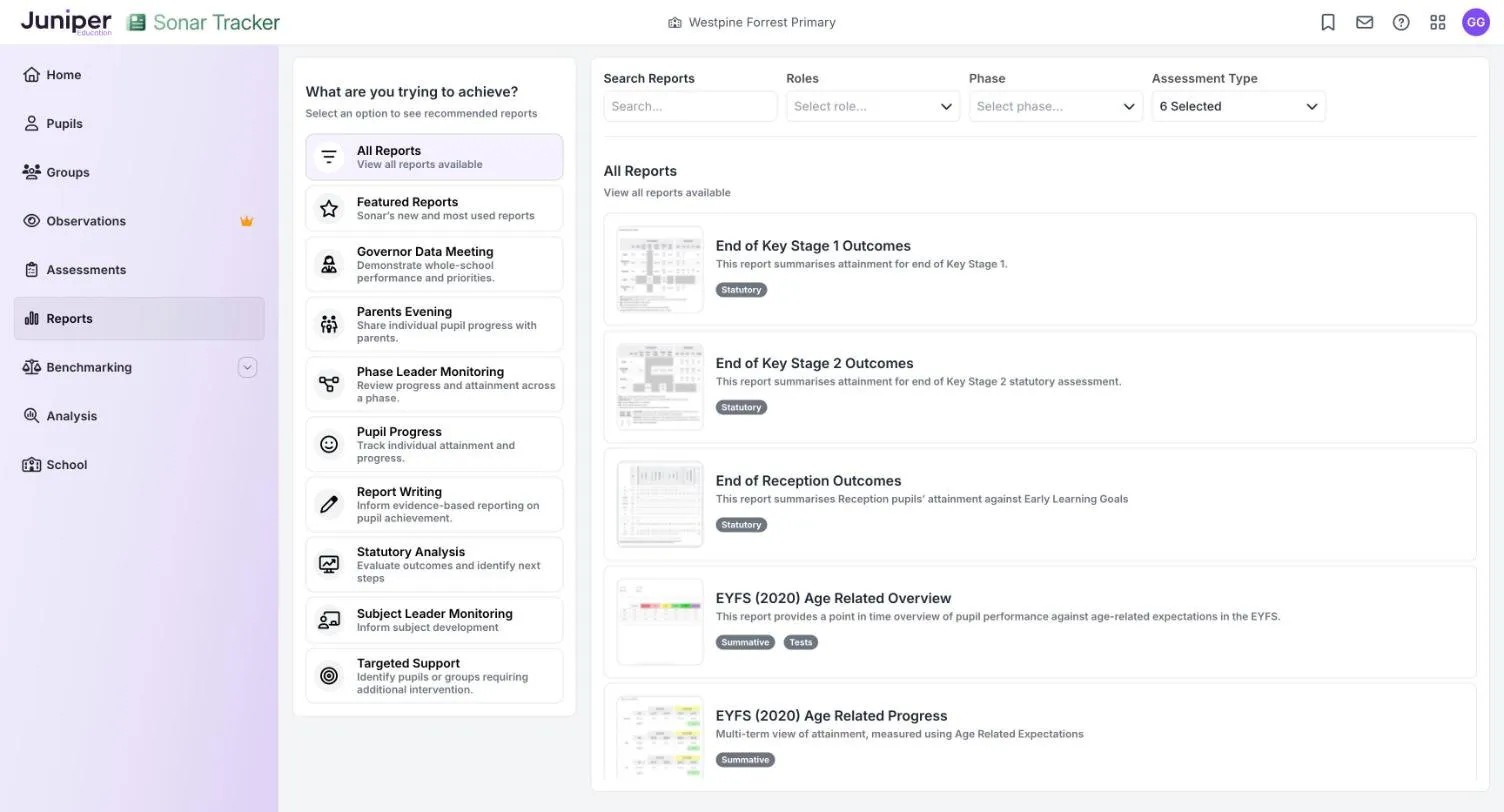Choose the Statutory Analysis option
This screenshot has height=812, width=1504.
[x=434, y=564]
